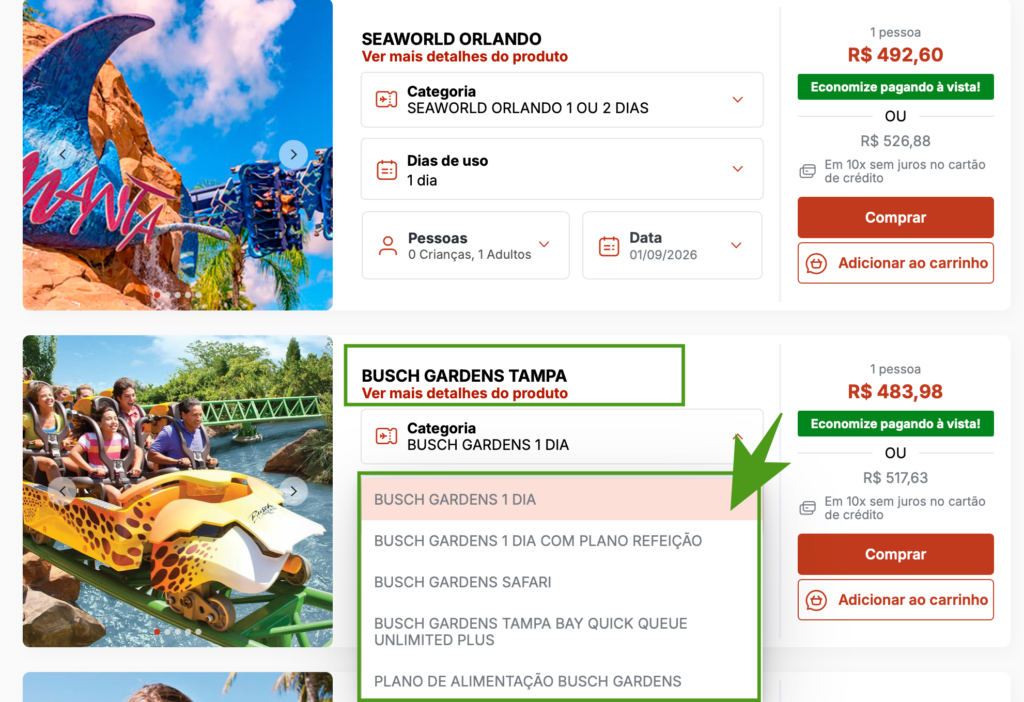Screen dimensions: 1024x702
Task: Select PLANO DE ALIMENTAÇÃO BUSCH GARDENS option
Action: point(560,681)
